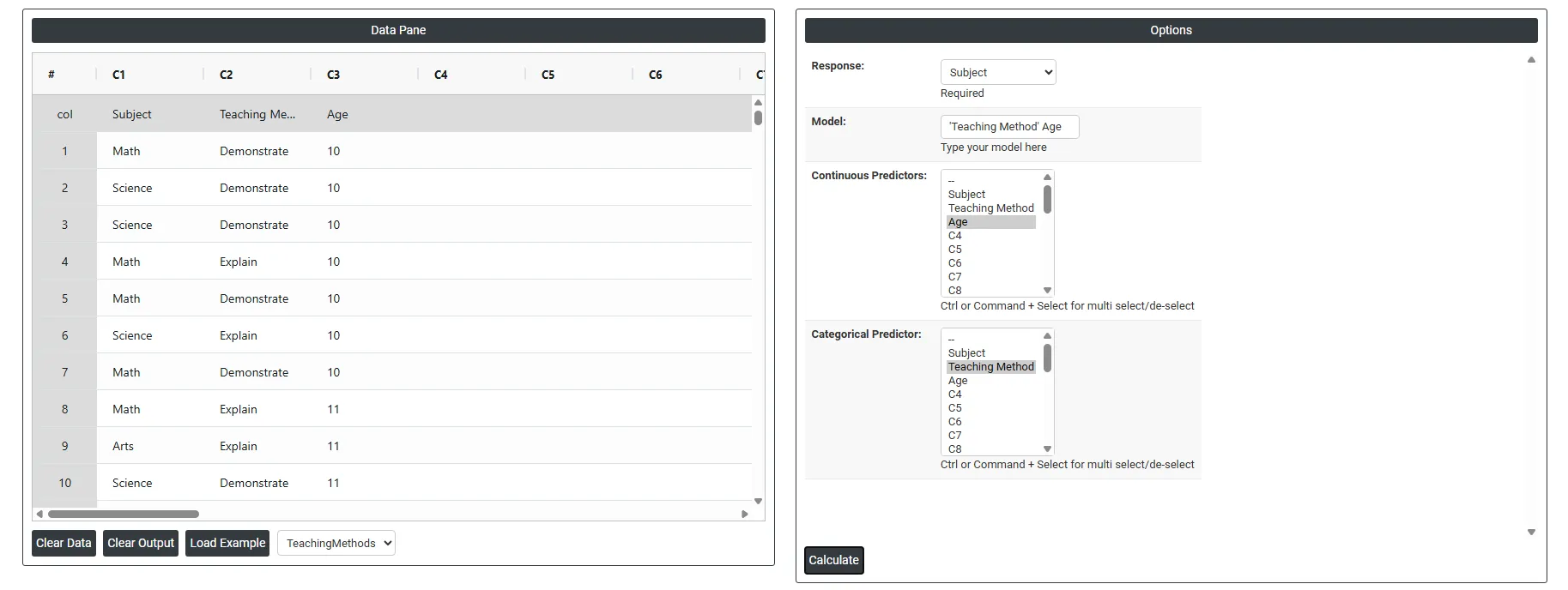The height and width of the screenshot is (590, 1568).
Task: Click data table scroll-right arrow
Action: coord(744,515)
